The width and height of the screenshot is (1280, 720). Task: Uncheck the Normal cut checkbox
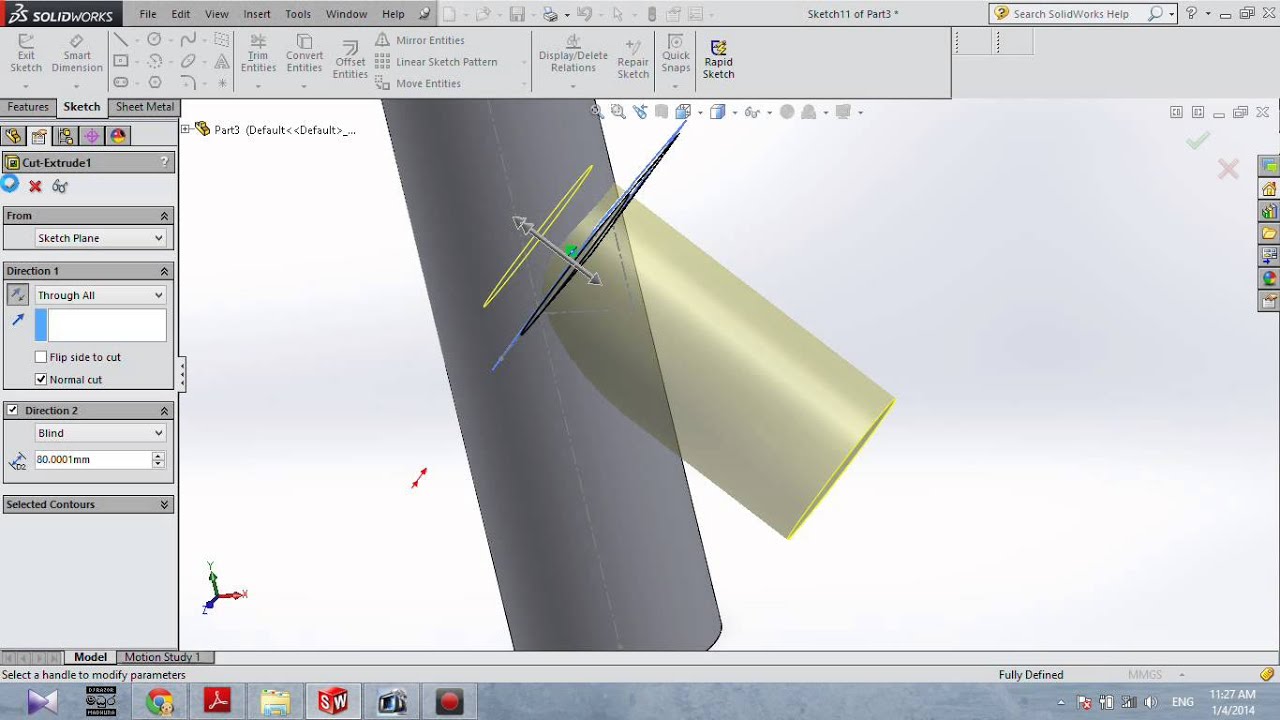pyautogui.click(x=41, y=379)
